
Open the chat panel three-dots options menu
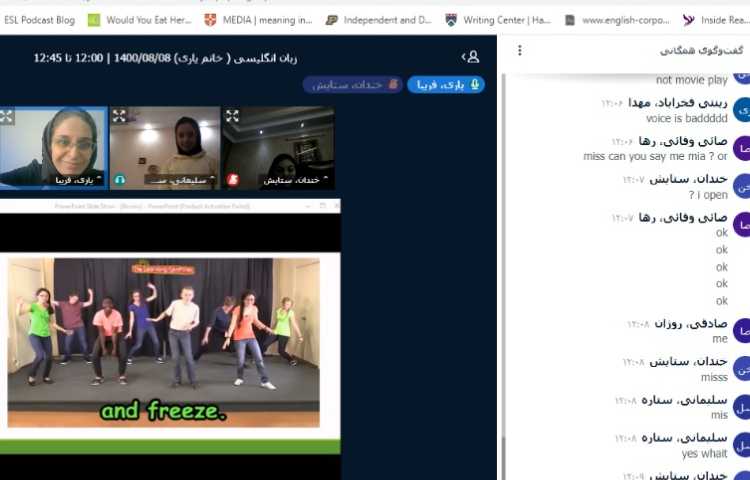tap(519, 50)
